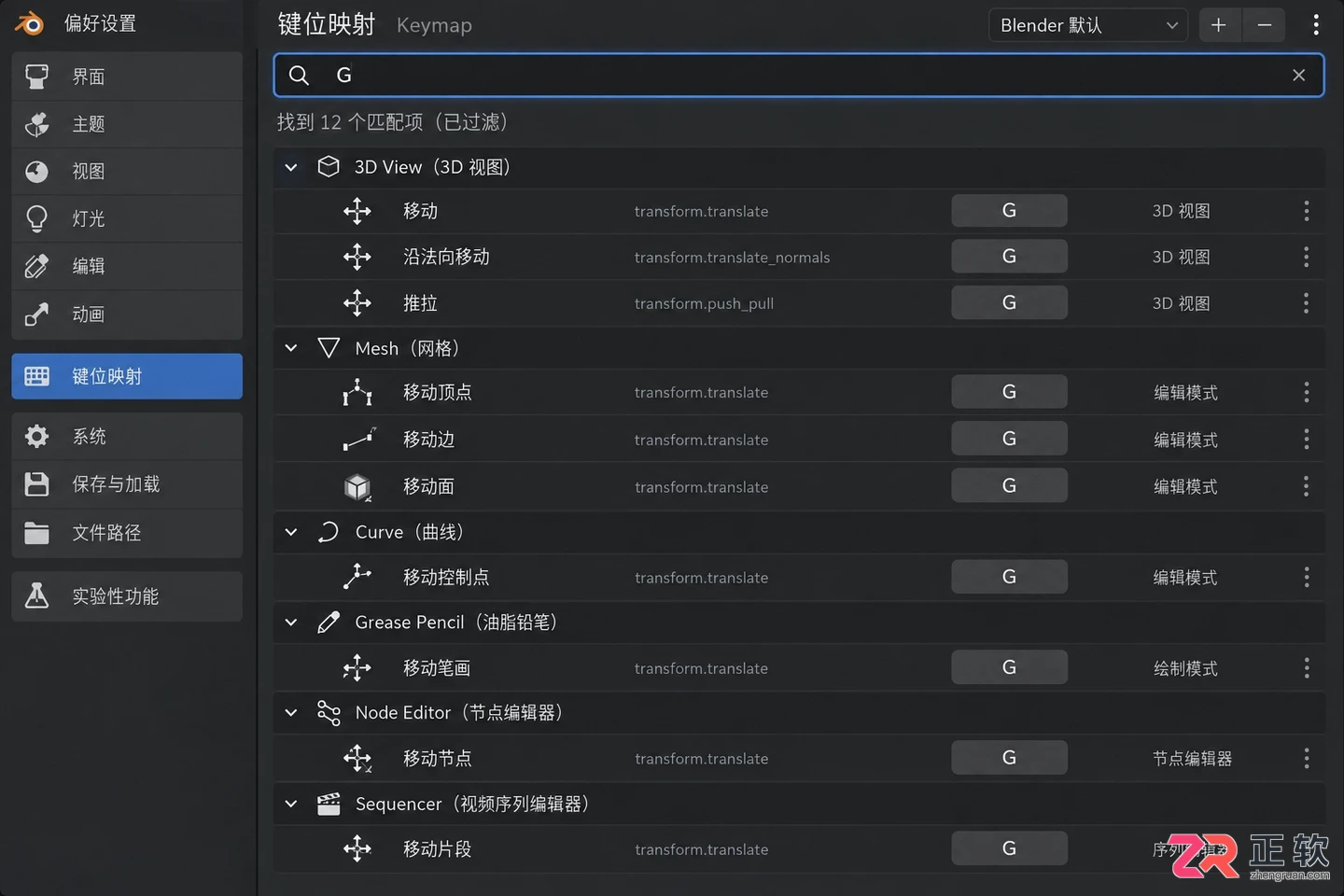Click the Sequencer clapperboard icon
Image resolution: width=1344 pixels, height=896 pixels.
pos(329,804)
